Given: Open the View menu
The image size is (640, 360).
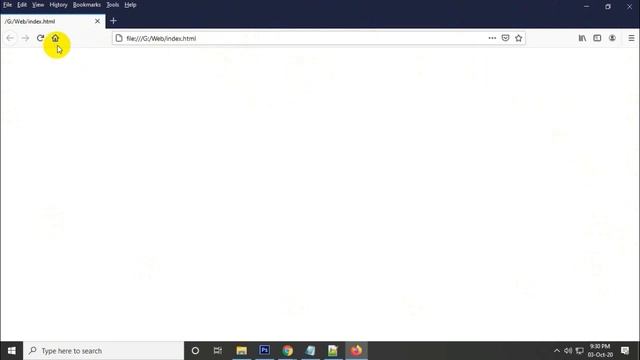Looking at the screenshot, I should coord(38,5).
